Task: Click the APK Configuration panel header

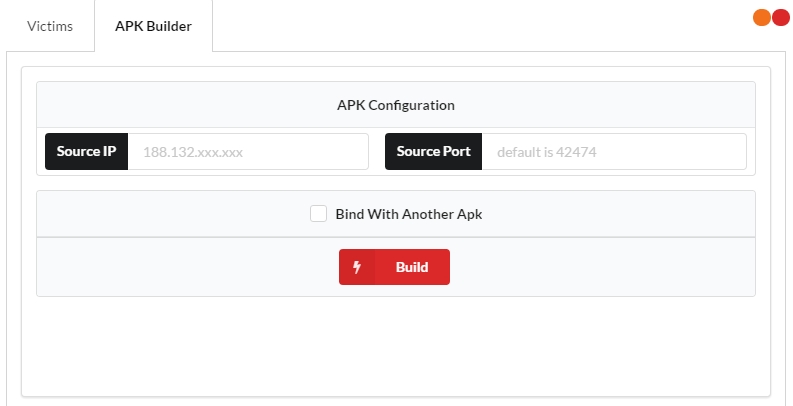Action: (x=396, y=105)
